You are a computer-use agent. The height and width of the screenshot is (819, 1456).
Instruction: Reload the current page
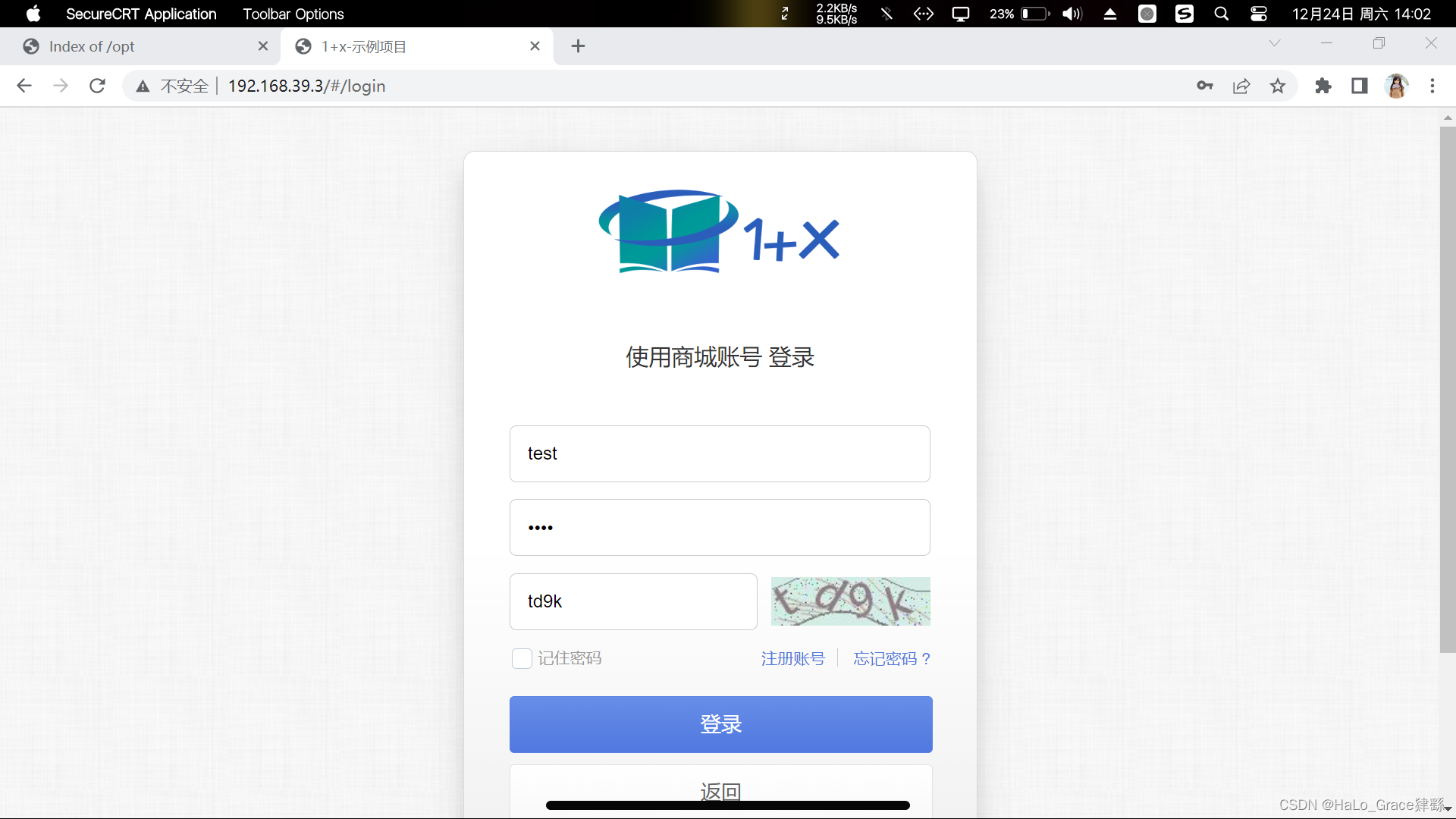(x=97, y=86)
